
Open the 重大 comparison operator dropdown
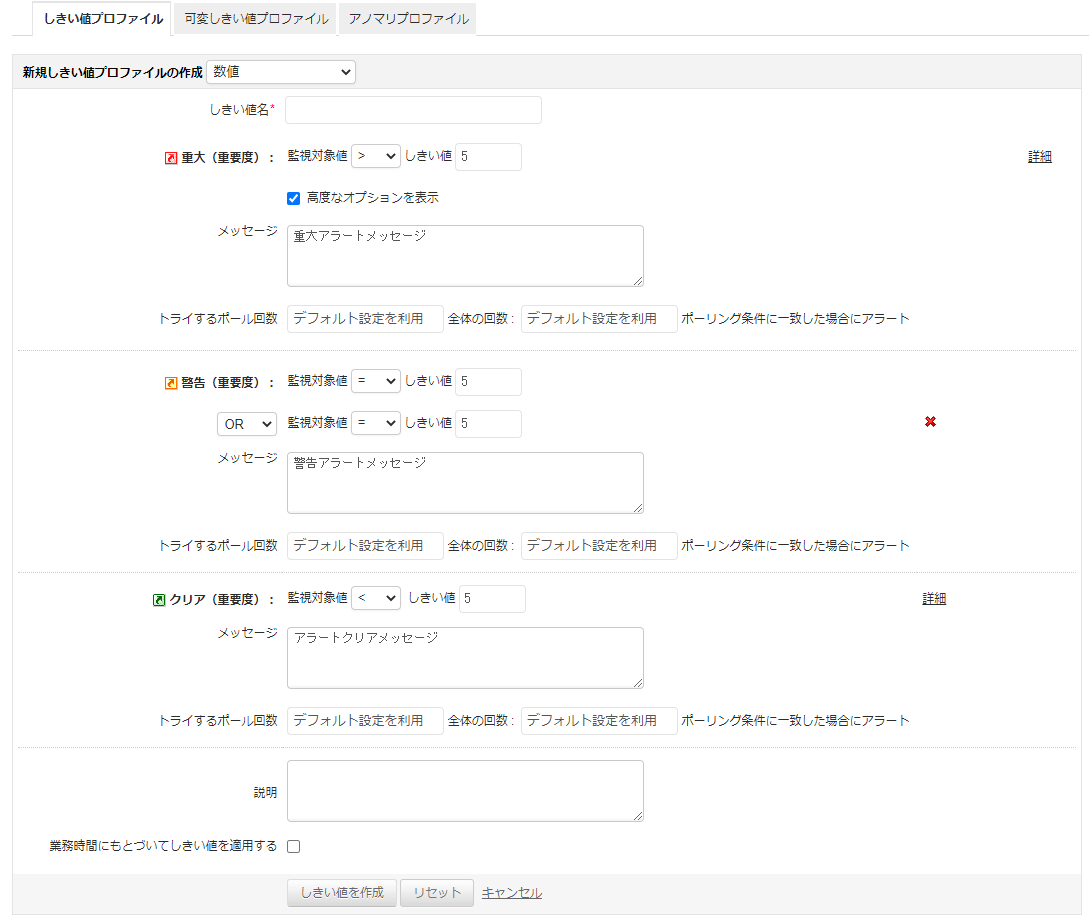click(x=375, y=157)
